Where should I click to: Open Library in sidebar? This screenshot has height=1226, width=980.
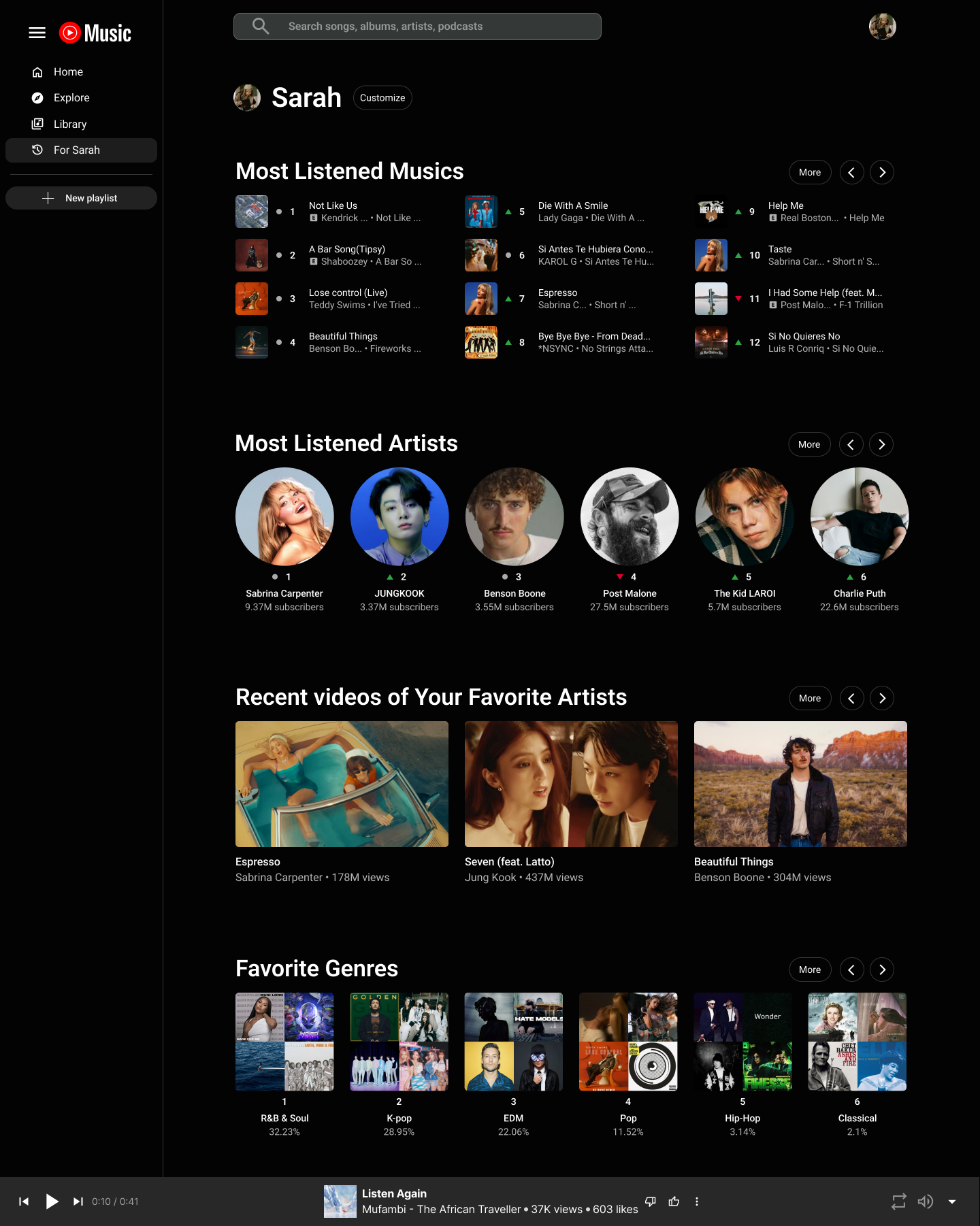[x=81, y=125]
